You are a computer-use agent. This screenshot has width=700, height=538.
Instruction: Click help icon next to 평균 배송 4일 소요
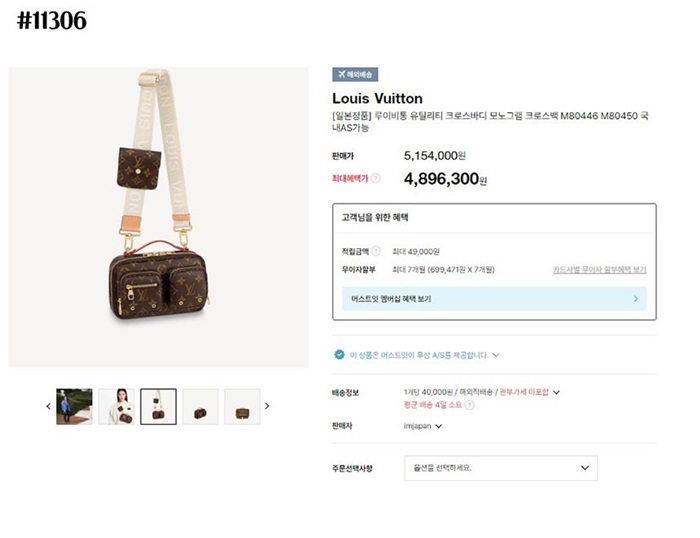(x=470, y=405)
